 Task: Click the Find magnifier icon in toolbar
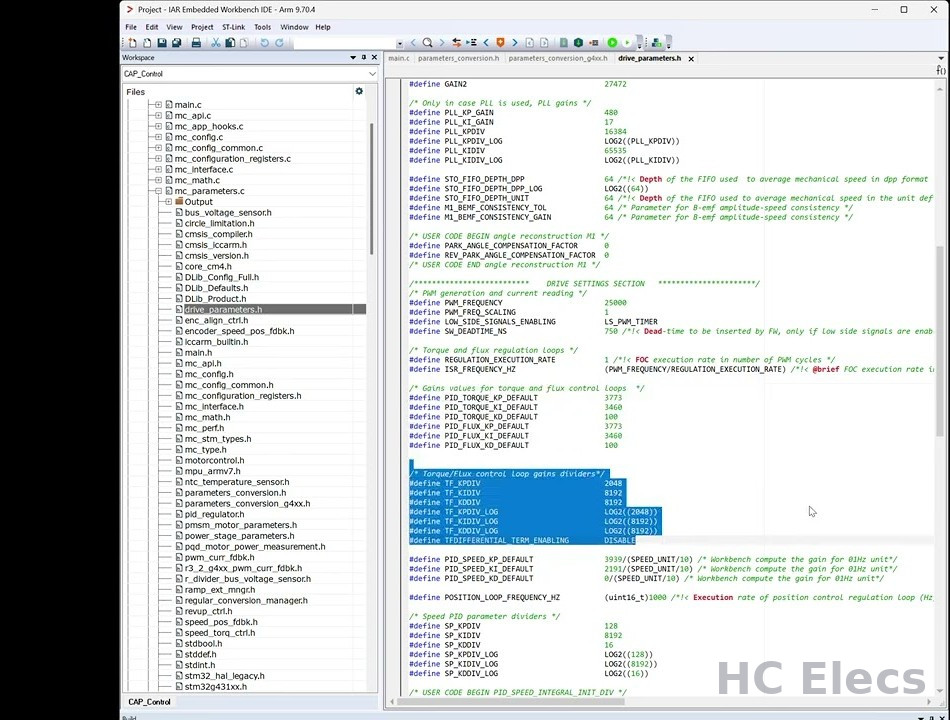pyautogui.click(x=427, y=42)
